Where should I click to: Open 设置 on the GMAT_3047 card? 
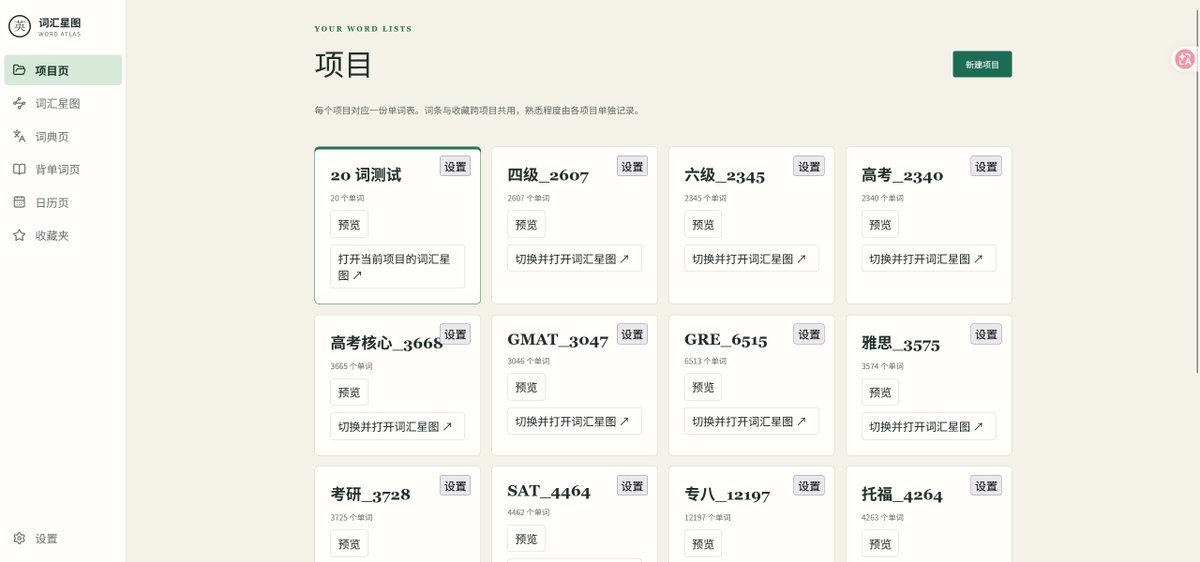[x=632, y=334]
